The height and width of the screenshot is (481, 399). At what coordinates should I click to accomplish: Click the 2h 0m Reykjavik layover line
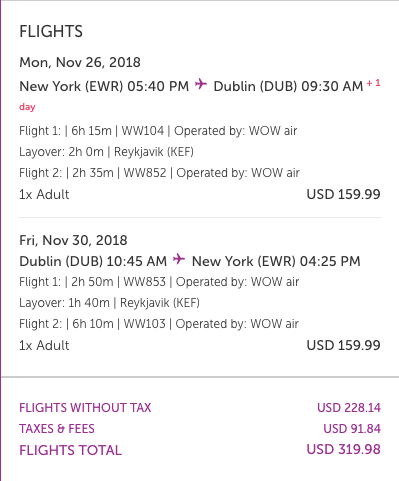106,152
